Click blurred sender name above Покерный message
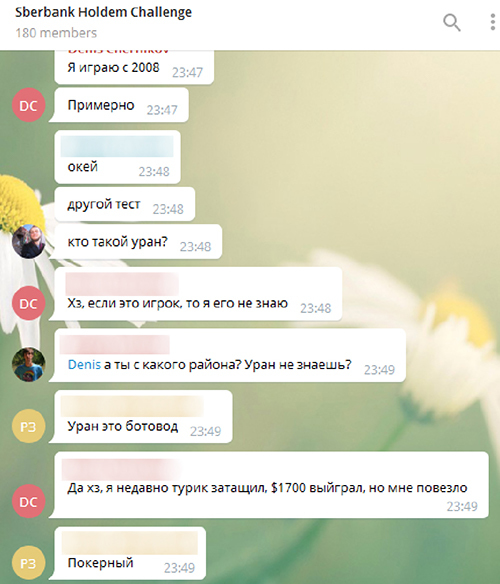This screenshot has width=500, height=584. coord(130,543)
